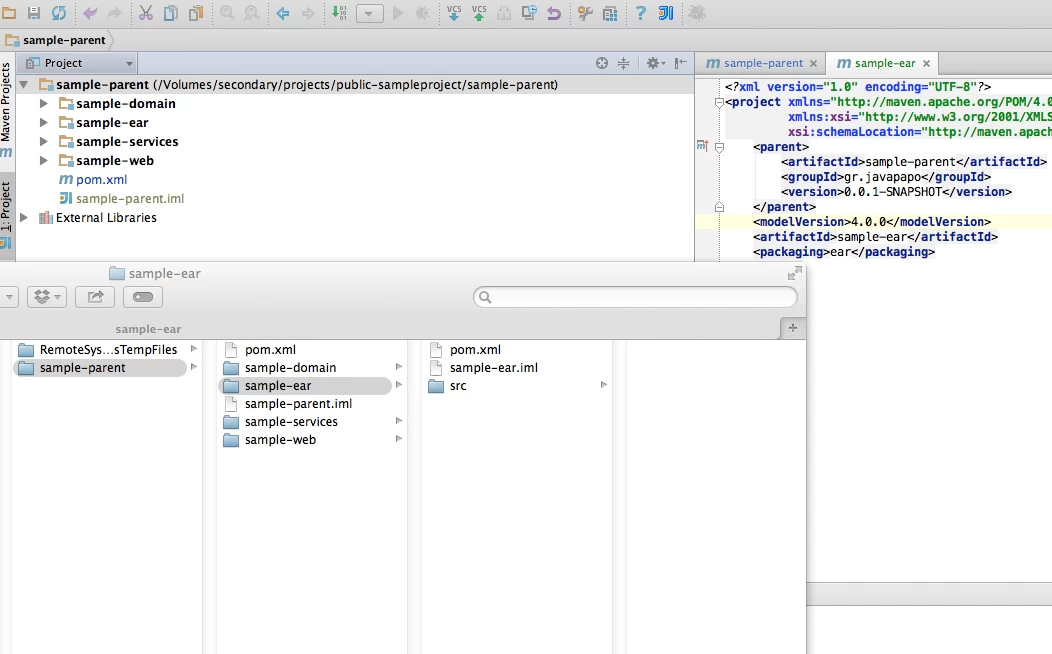
Task: Click the Finder search field
Action: click(x=635, y=296)
